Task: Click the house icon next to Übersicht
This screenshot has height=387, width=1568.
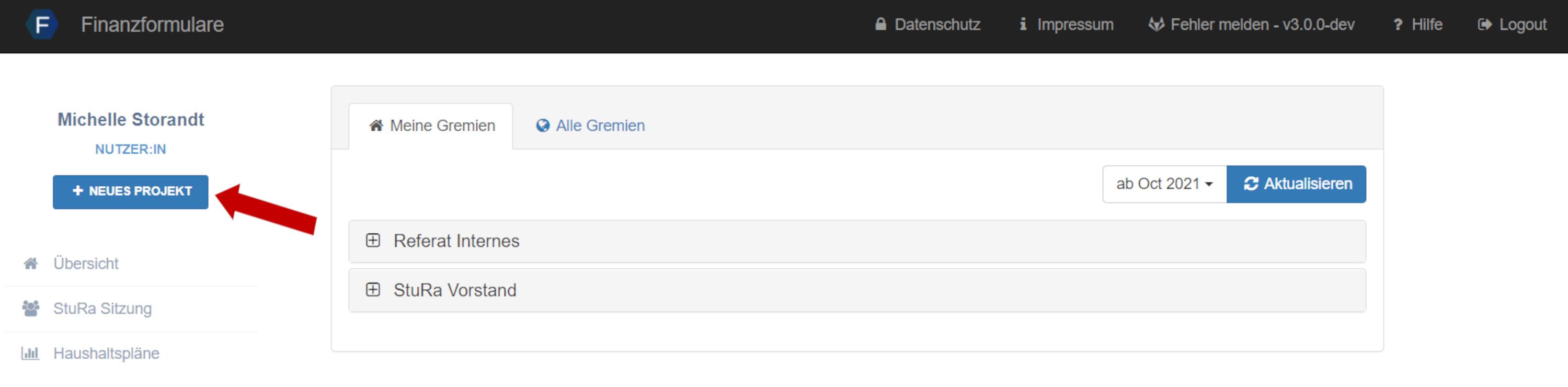Action: coord(30,264)
